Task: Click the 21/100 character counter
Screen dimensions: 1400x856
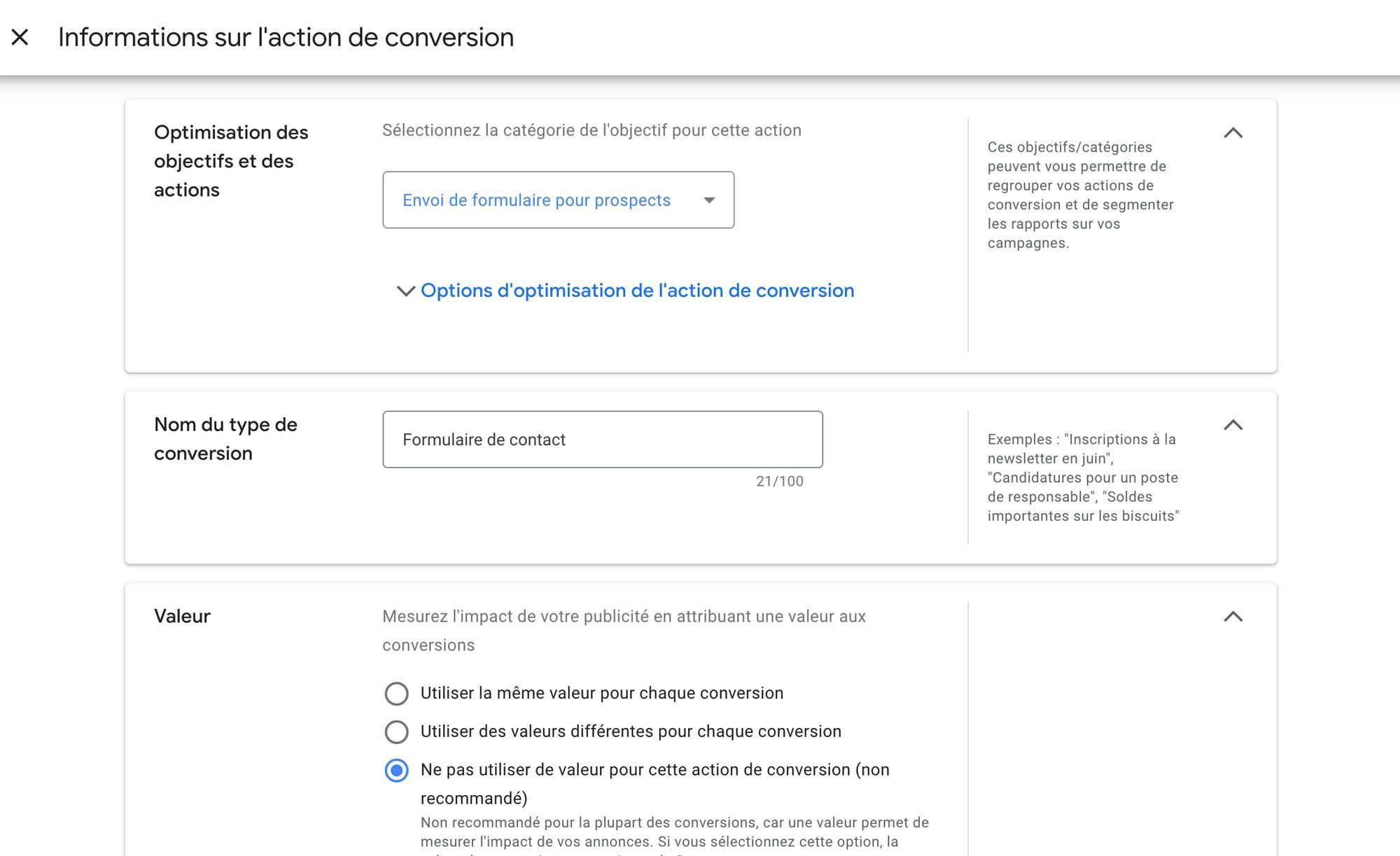Action: pos(780,482)
